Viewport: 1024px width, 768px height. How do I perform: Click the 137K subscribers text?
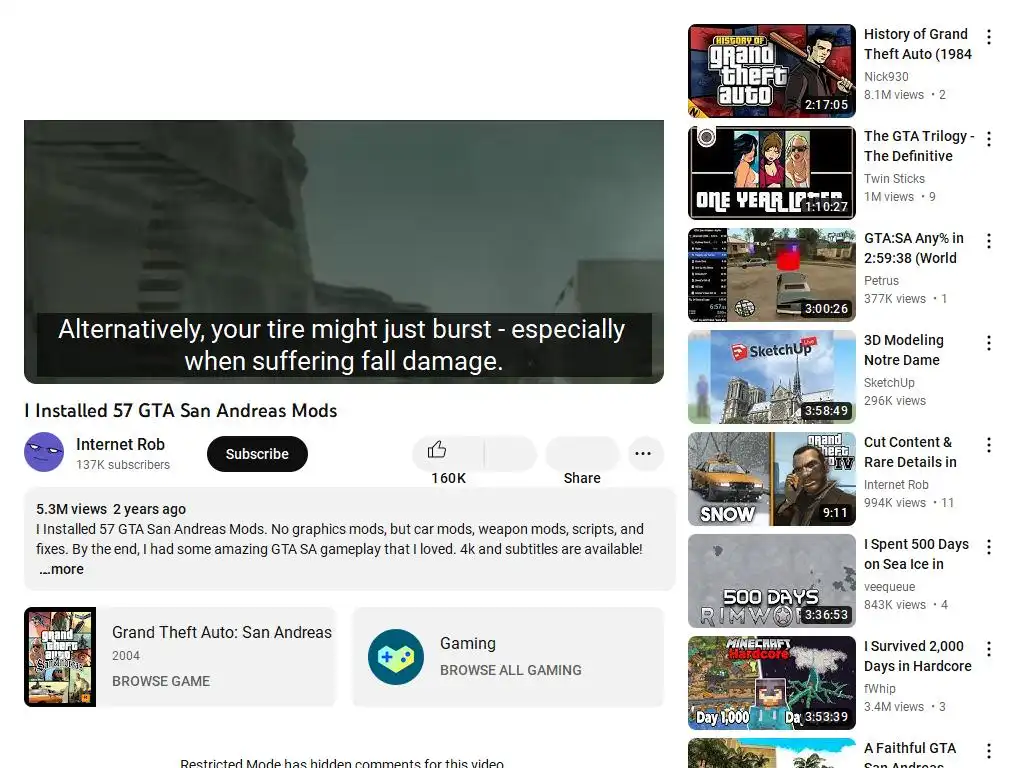pyautogui.click(x=123, y=464)
